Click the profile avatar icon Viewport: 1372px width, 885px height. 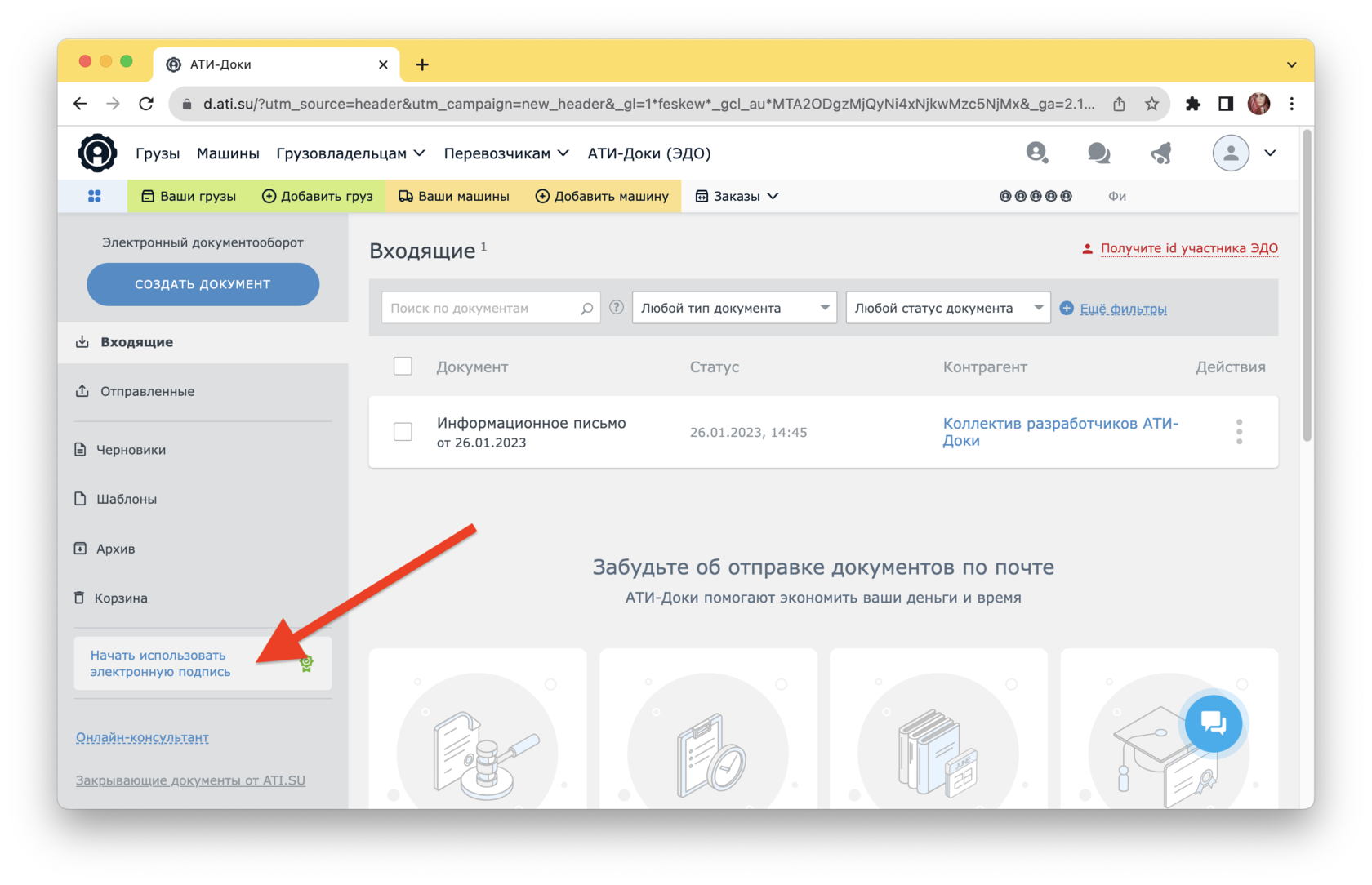pos(1231,153)
